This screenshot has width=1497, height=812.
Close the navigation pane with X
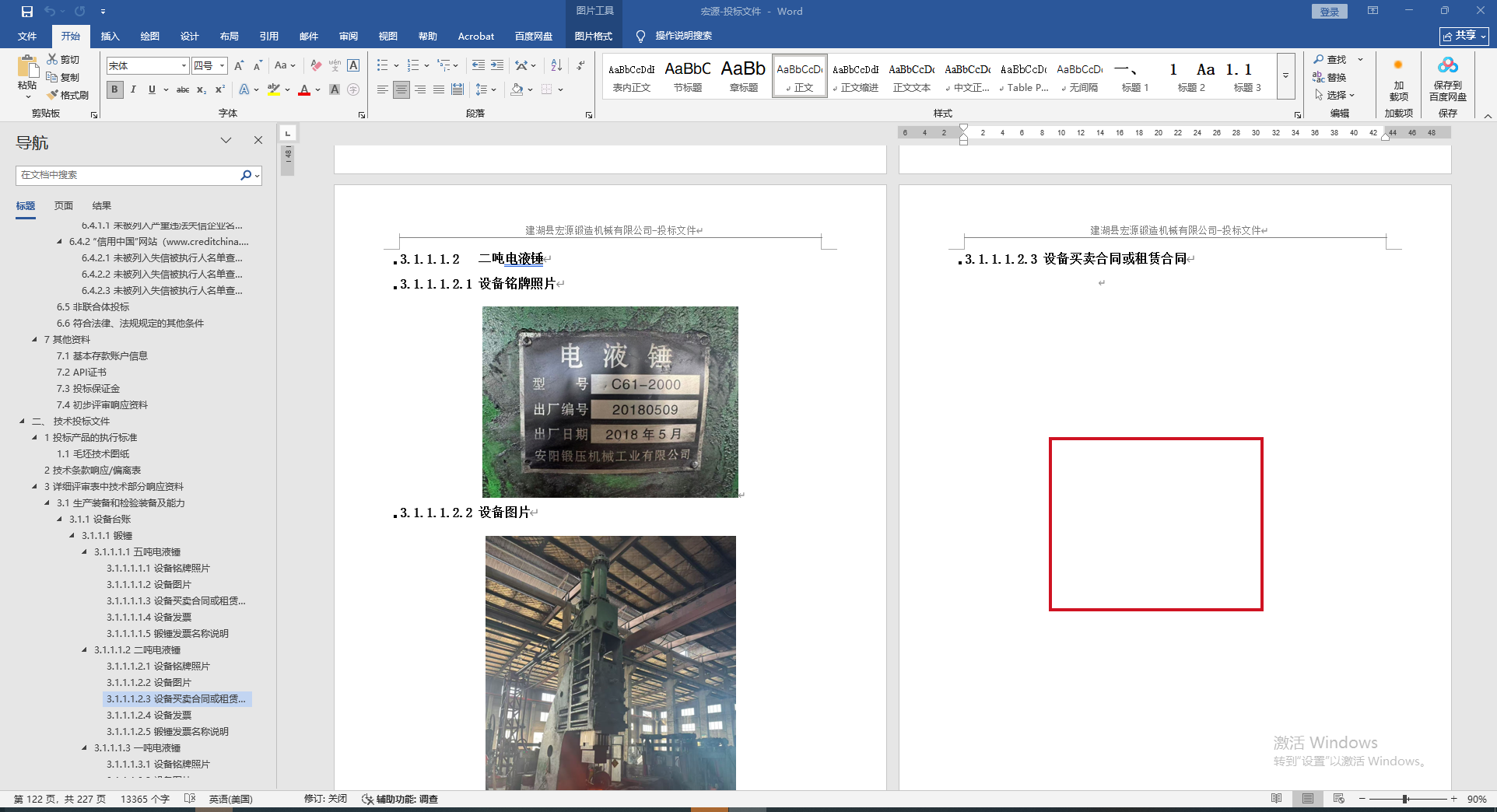click(x=258, y=140)
